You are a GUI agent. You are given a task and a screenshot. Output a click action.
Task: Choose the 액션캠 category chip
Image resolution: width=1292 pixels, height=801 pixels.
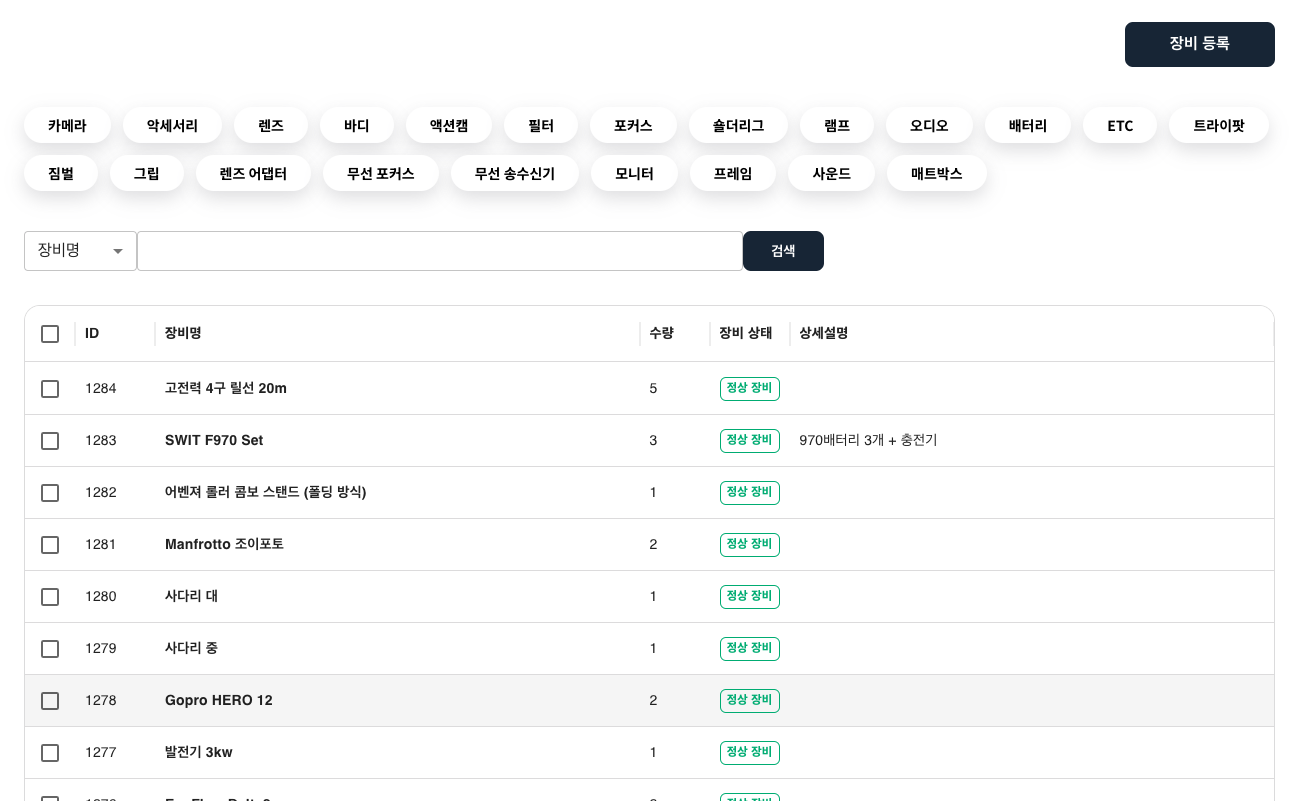pyautogui.click(x=448, y=126)
